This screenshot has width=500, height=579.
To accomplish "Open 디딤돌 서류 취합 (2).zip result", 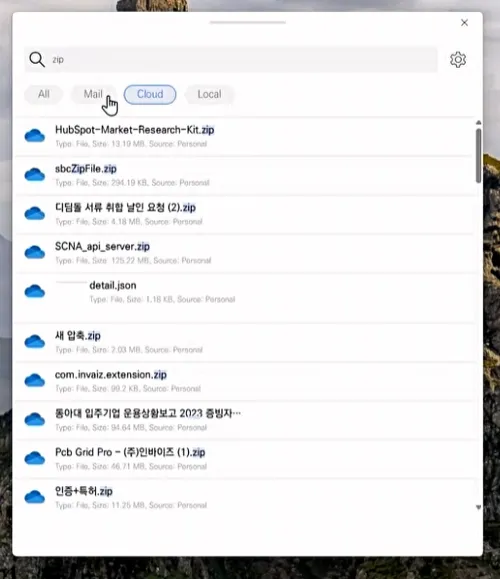I will coord(244,214).
